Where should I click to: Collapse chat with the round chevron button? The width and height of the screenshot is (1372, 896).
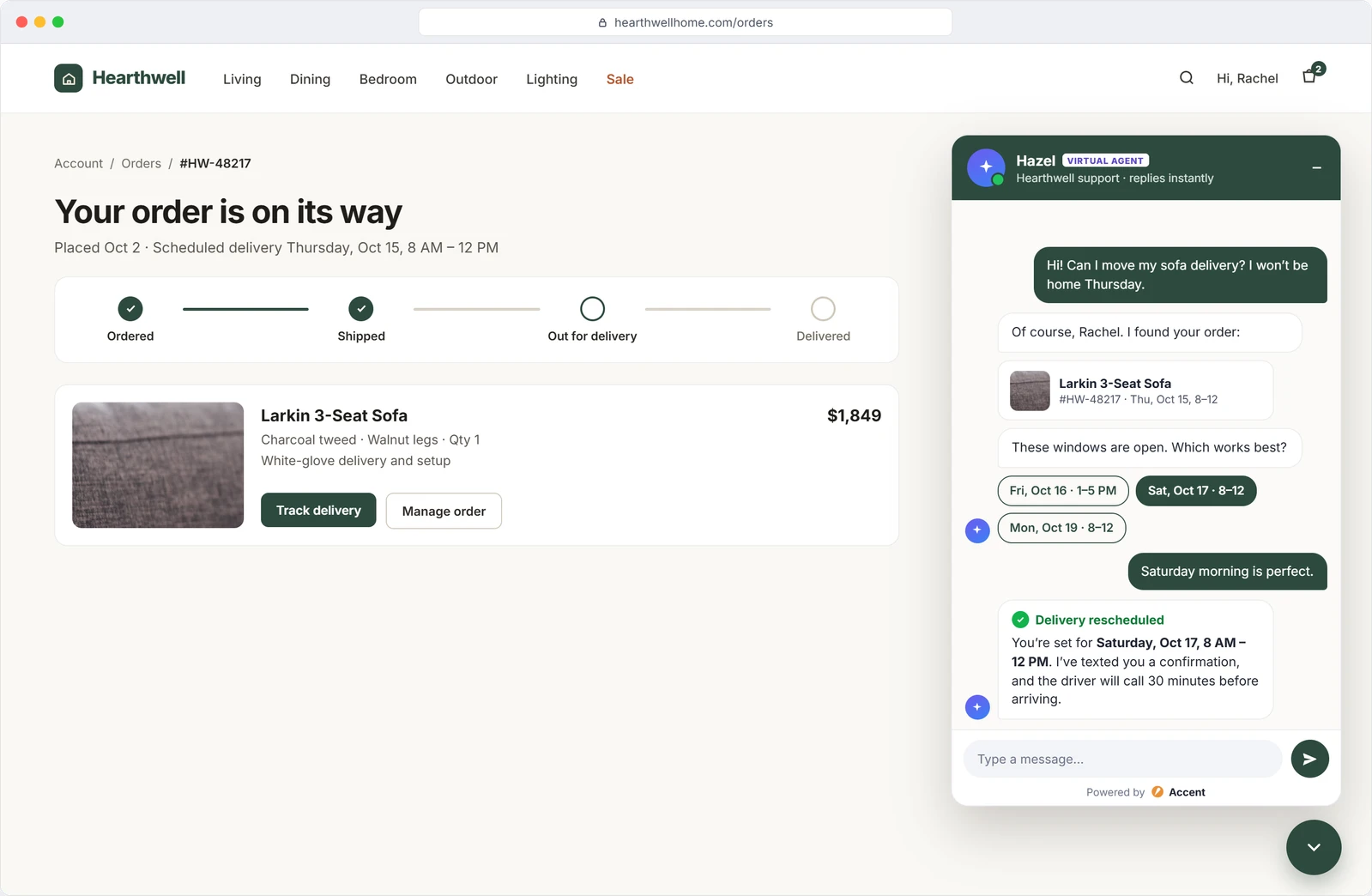1314,847
